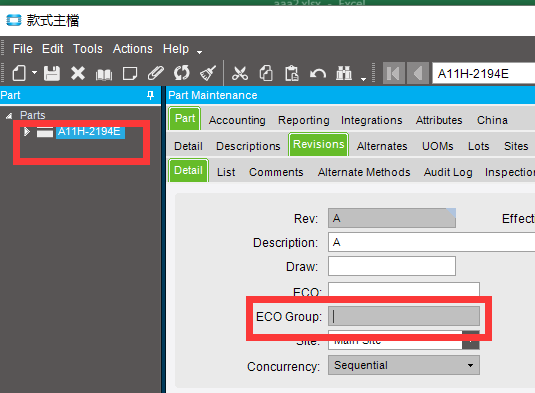The height and width of the screenshot is (393, 535).
Task: Click into the Draw input field
Action: (x=392, y=266)
